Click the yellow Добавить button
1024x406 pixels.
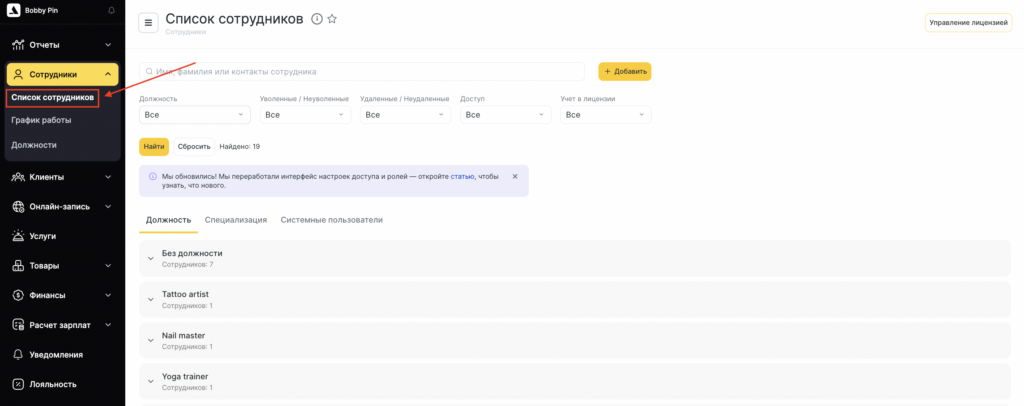point(625,72)
